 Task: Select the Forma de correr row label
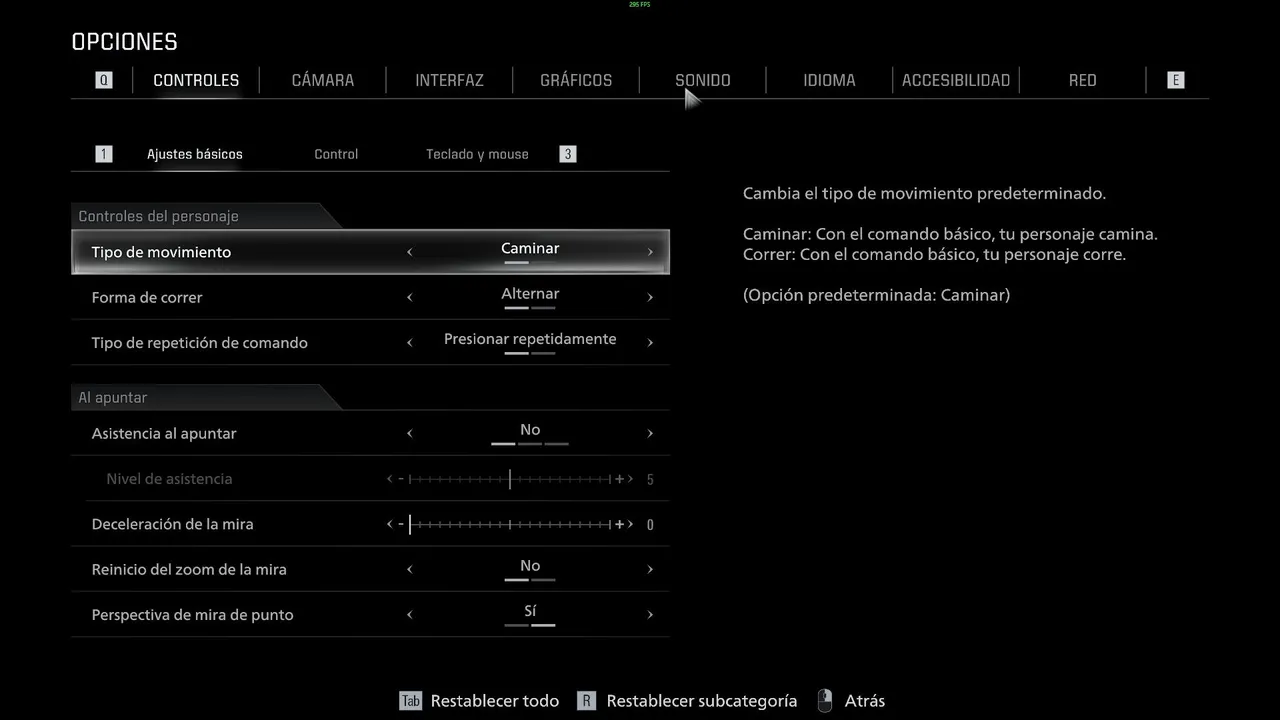[147, 297]
